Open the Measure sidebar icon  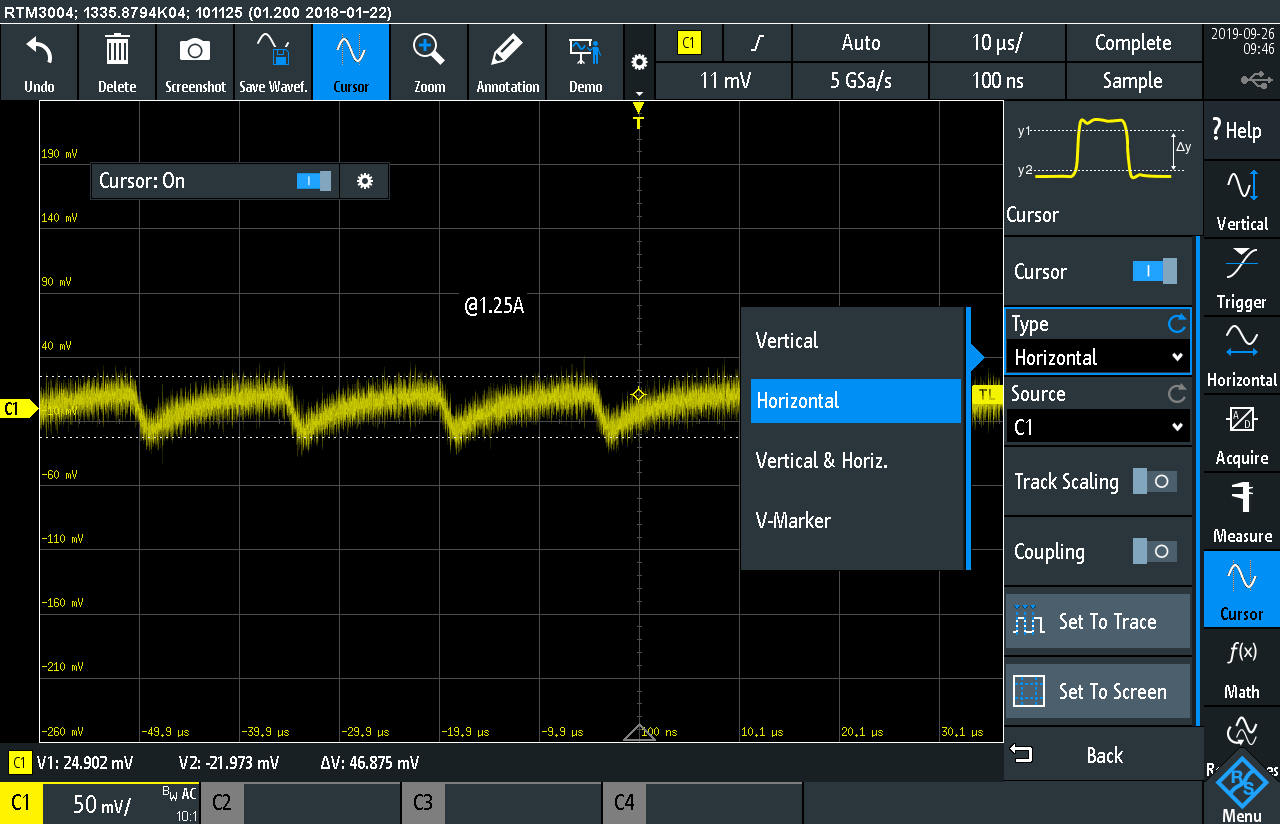1242,510
